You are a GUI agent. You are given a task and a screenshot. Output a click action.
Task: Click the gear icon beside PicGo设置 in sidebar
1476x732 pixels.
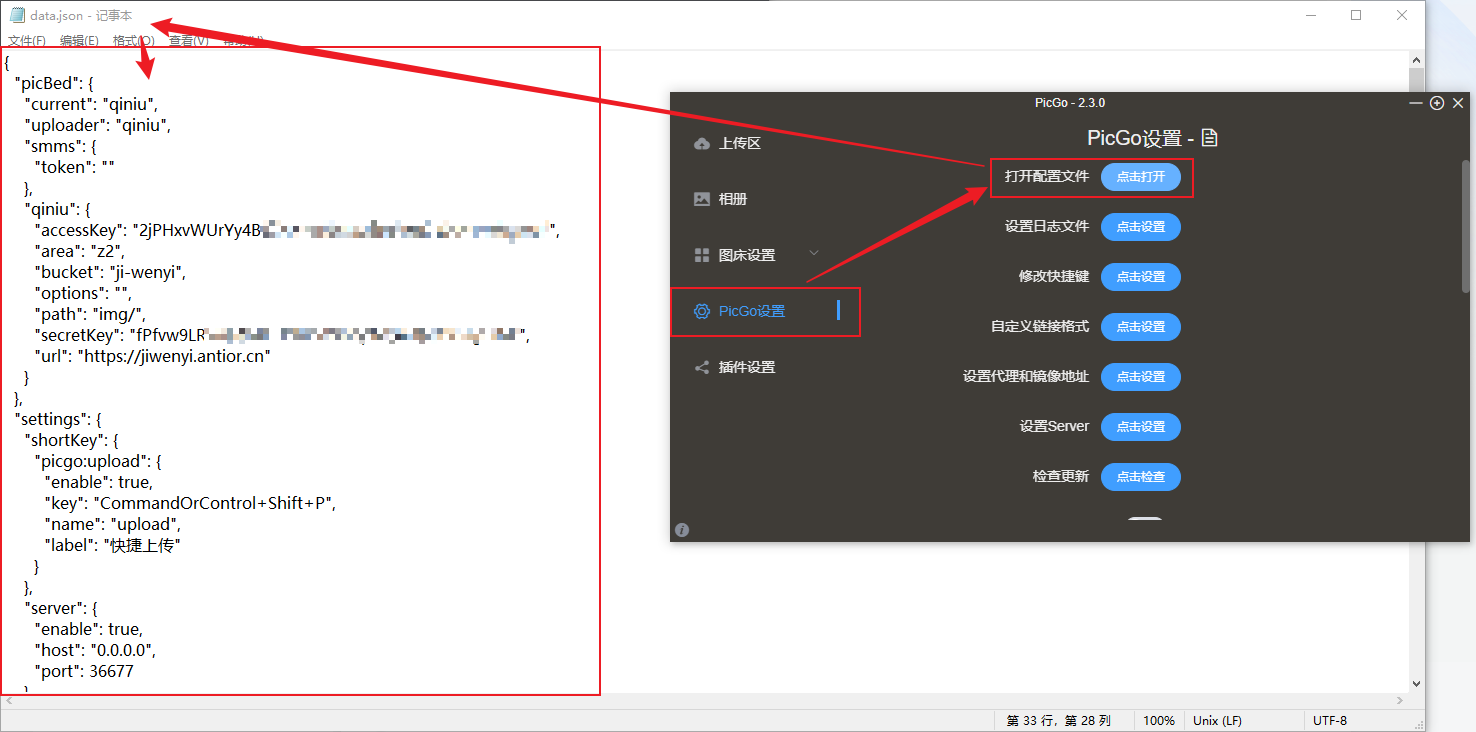click(702, 311)
